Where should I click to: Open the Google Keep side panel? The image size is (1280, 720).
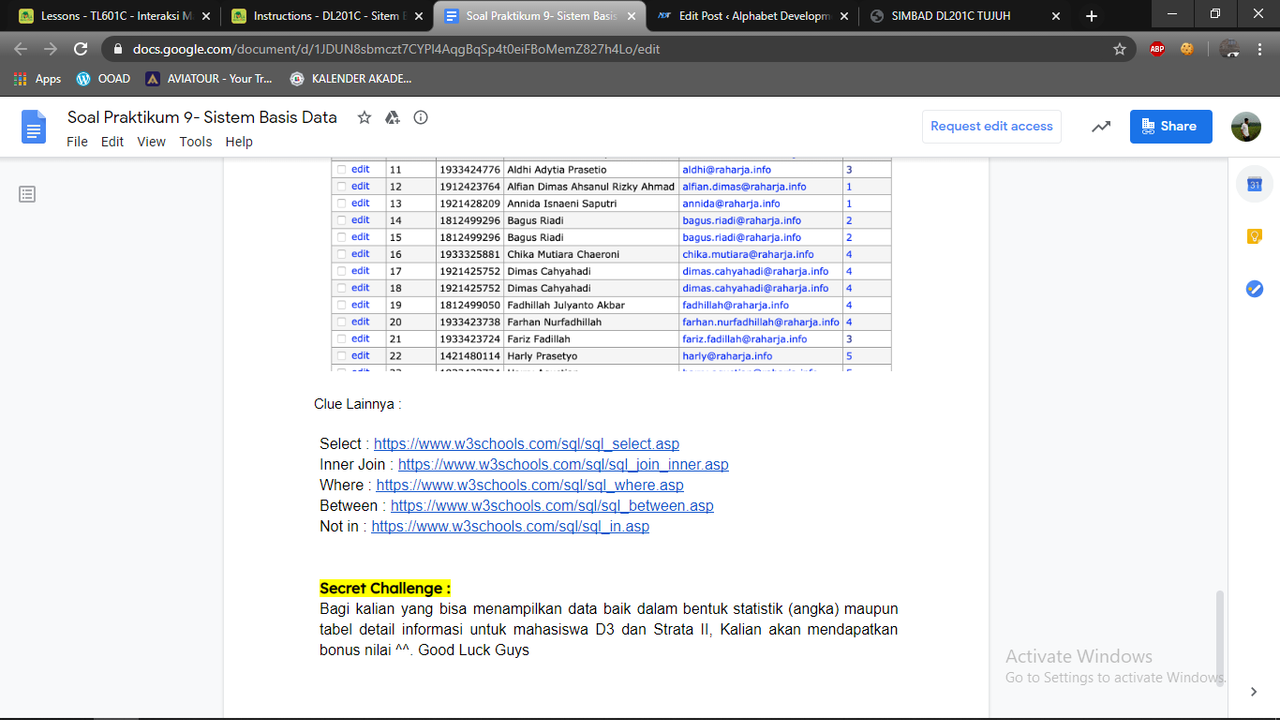click(1254, 236)
